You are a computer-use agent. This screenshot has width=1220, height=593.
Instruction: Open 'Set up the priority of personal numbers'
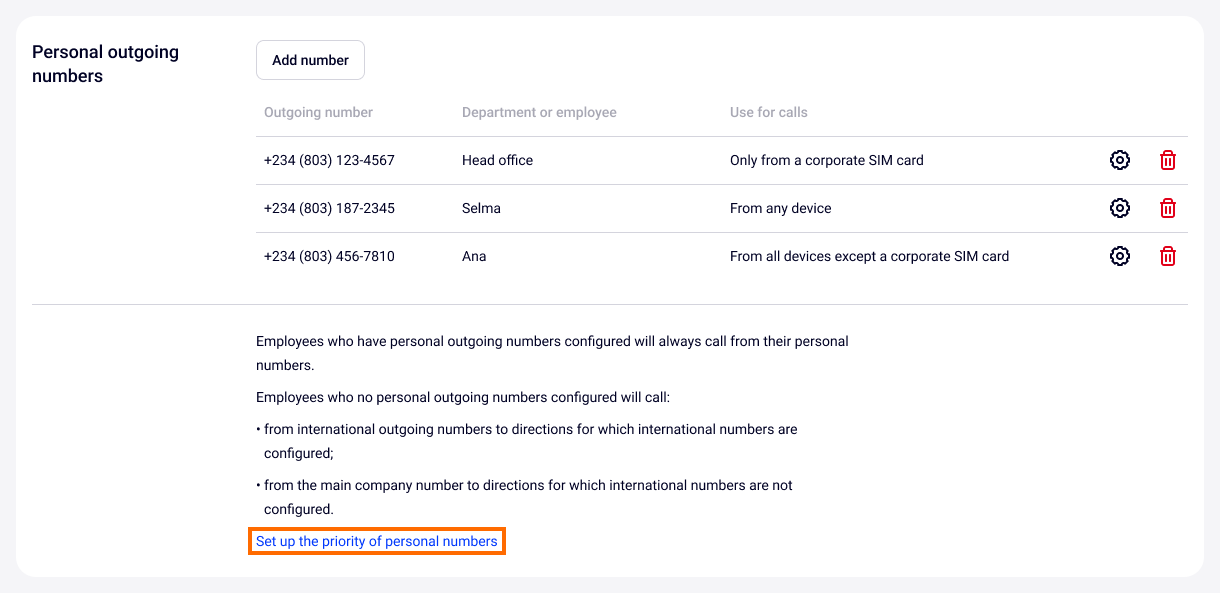376,541
